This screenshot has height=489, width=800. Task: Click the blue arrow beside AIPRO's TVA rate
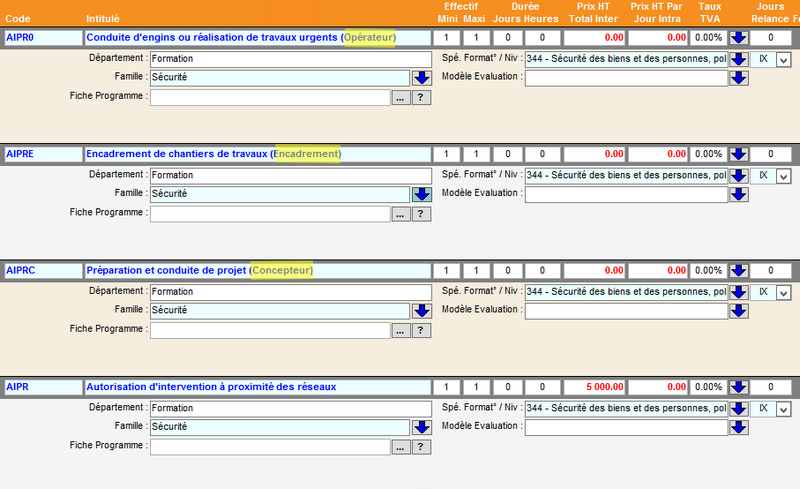739,38
